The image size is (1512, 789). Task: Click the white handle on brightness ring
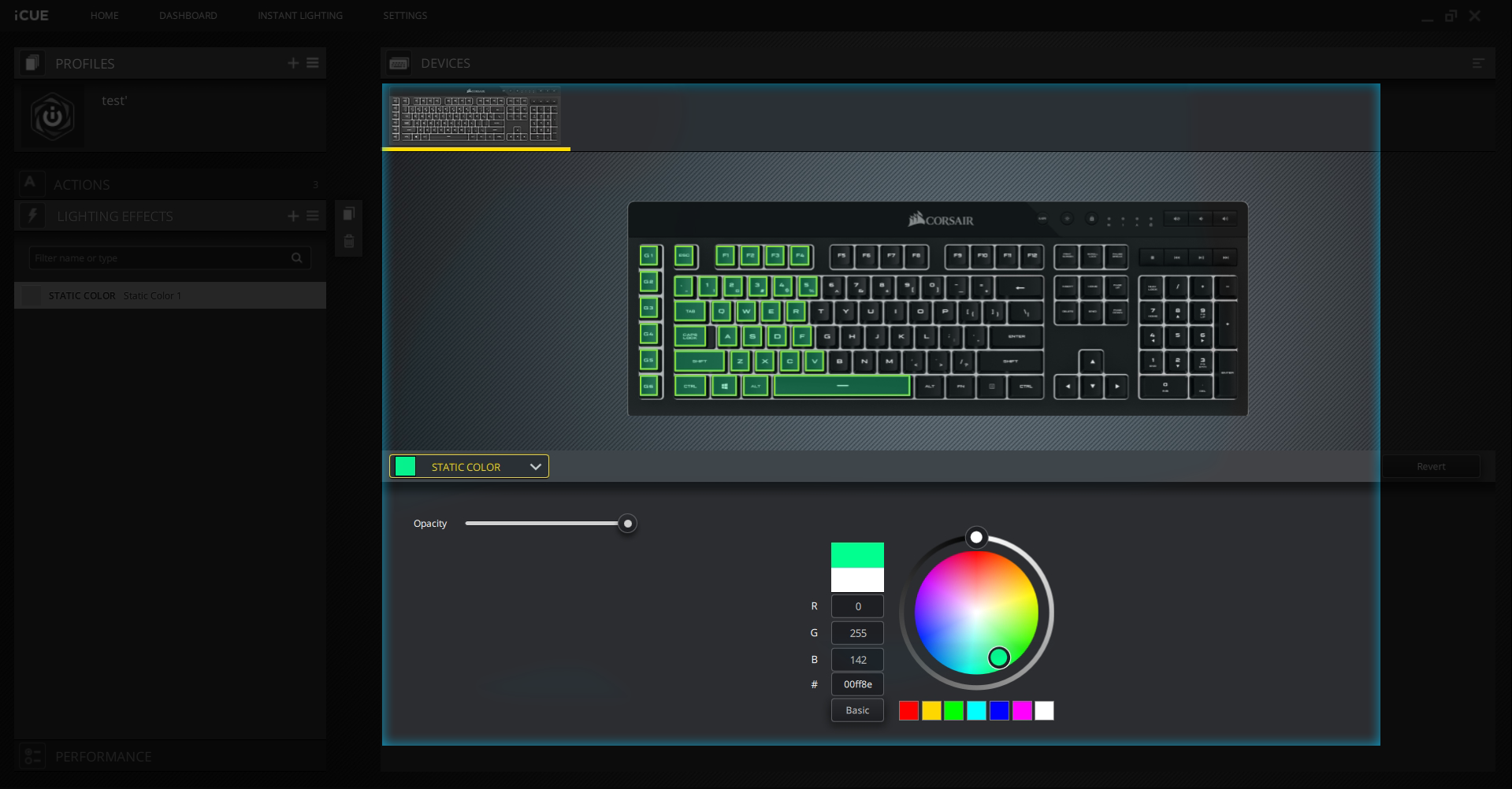click(976, 537)
